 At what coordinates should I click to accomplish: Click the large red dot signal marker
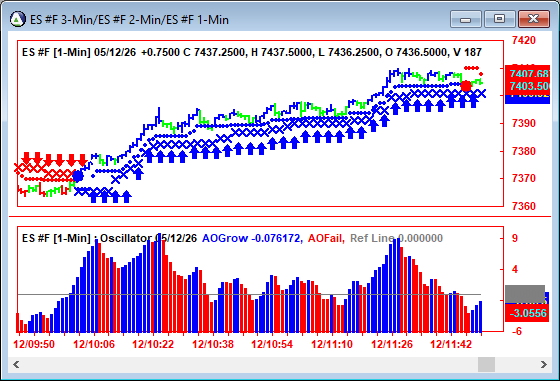pyautogui.click(x=466, y=86)
